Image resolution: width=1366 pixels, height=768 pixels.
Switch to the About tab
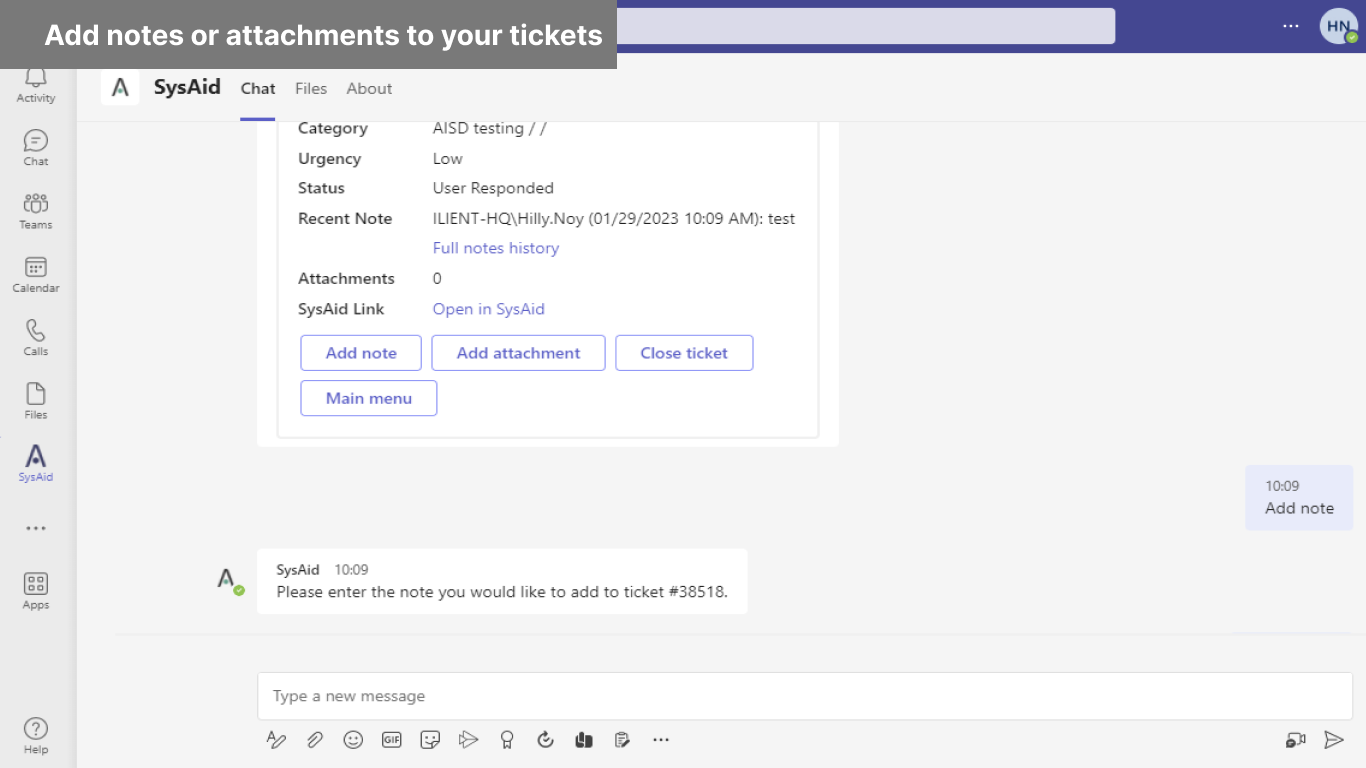tap(369, 88)
